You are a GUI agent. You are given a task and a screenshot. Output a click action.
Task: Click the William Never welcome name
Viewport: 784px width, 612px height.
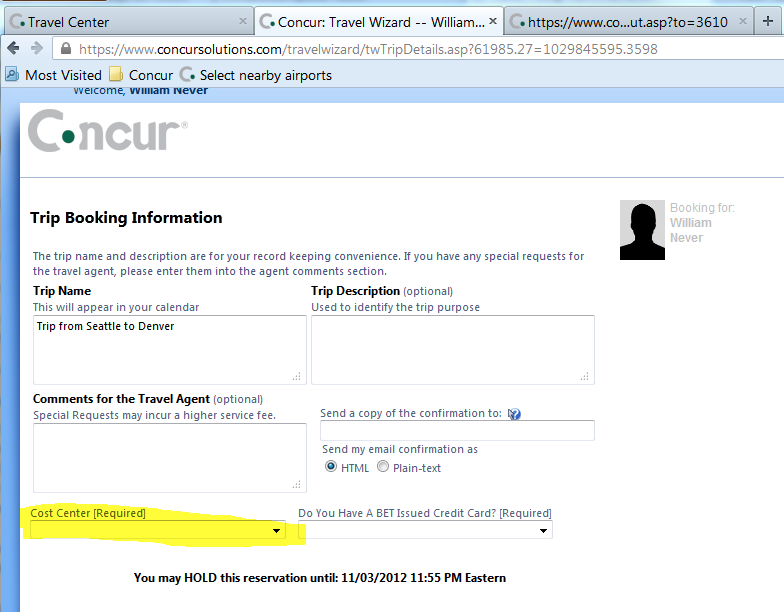click(168, 90)
